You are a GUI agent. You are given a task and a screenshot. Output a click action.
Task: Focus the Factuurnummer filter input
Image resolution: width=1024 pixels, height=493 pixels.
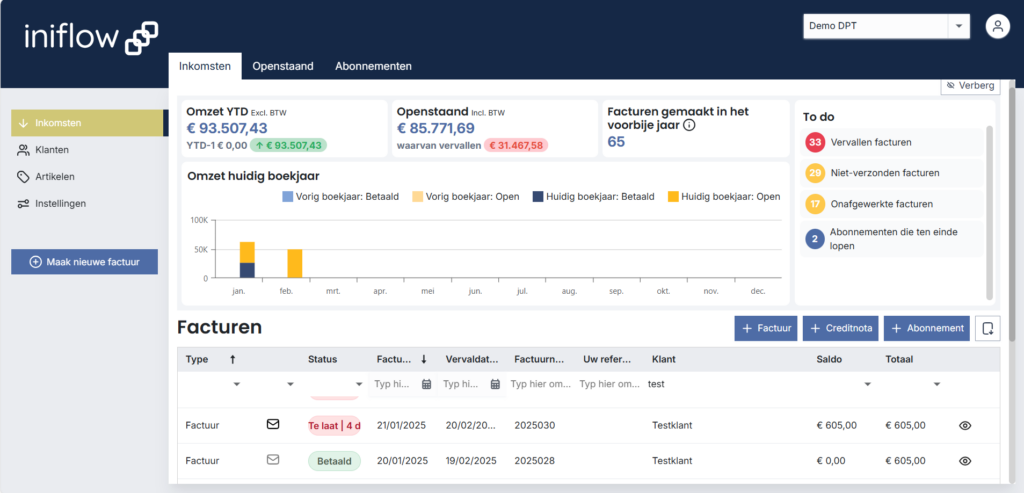tap(541, 384)
